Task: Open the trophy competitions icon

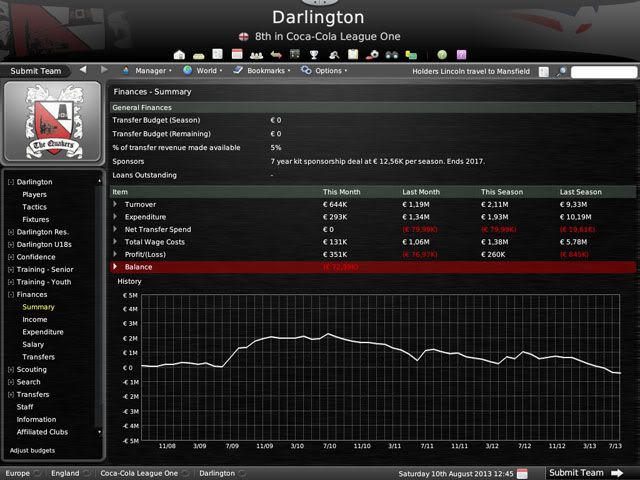Action: (314, 55)
